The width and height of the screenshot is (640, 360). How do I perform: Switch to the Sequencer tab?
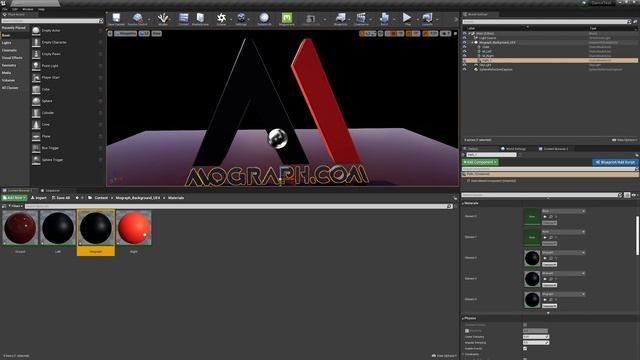pyautogui.click(x=50, y=191)
